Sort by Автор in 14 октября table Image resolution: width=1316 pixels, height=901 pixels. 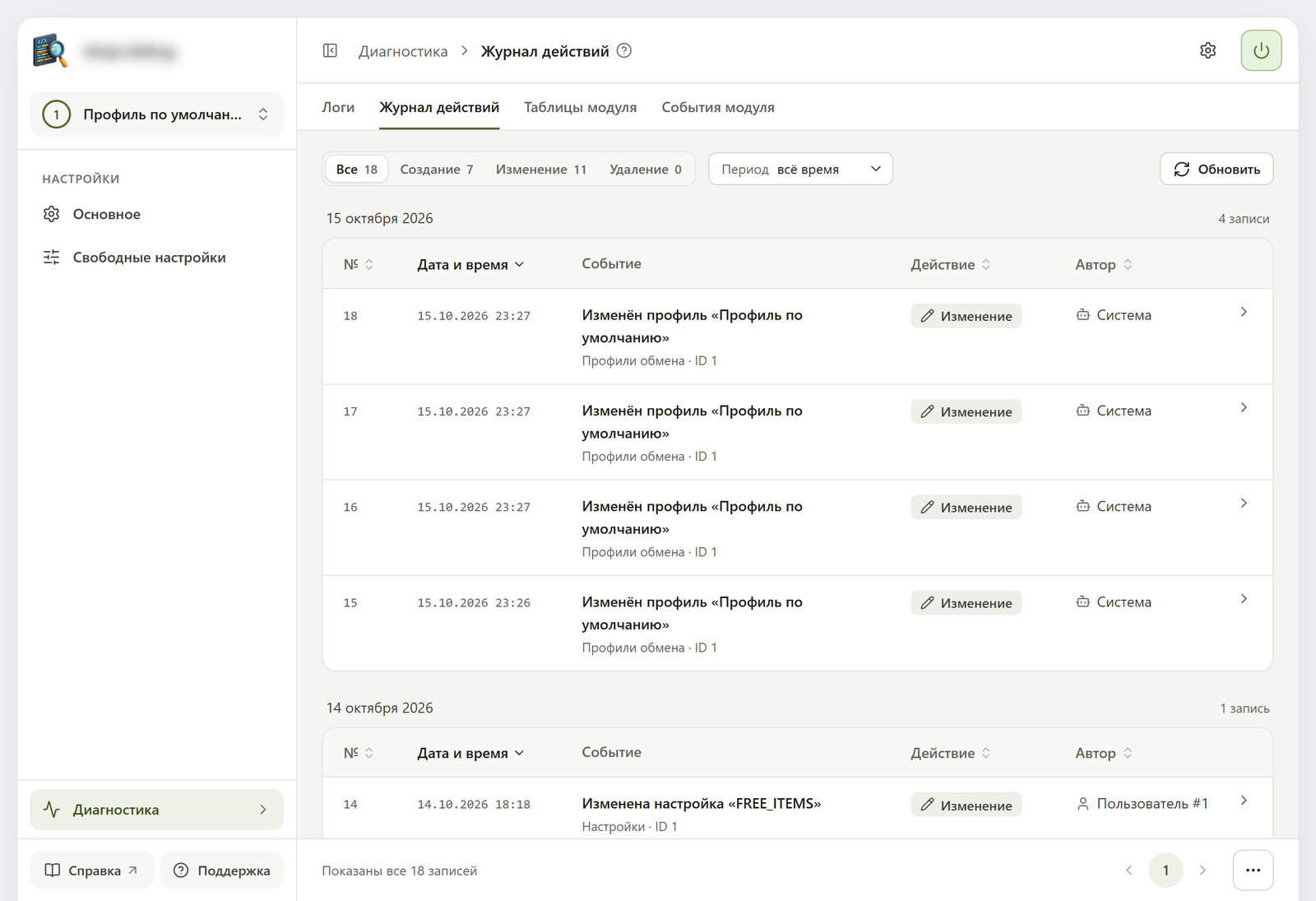coord(1104,754)
